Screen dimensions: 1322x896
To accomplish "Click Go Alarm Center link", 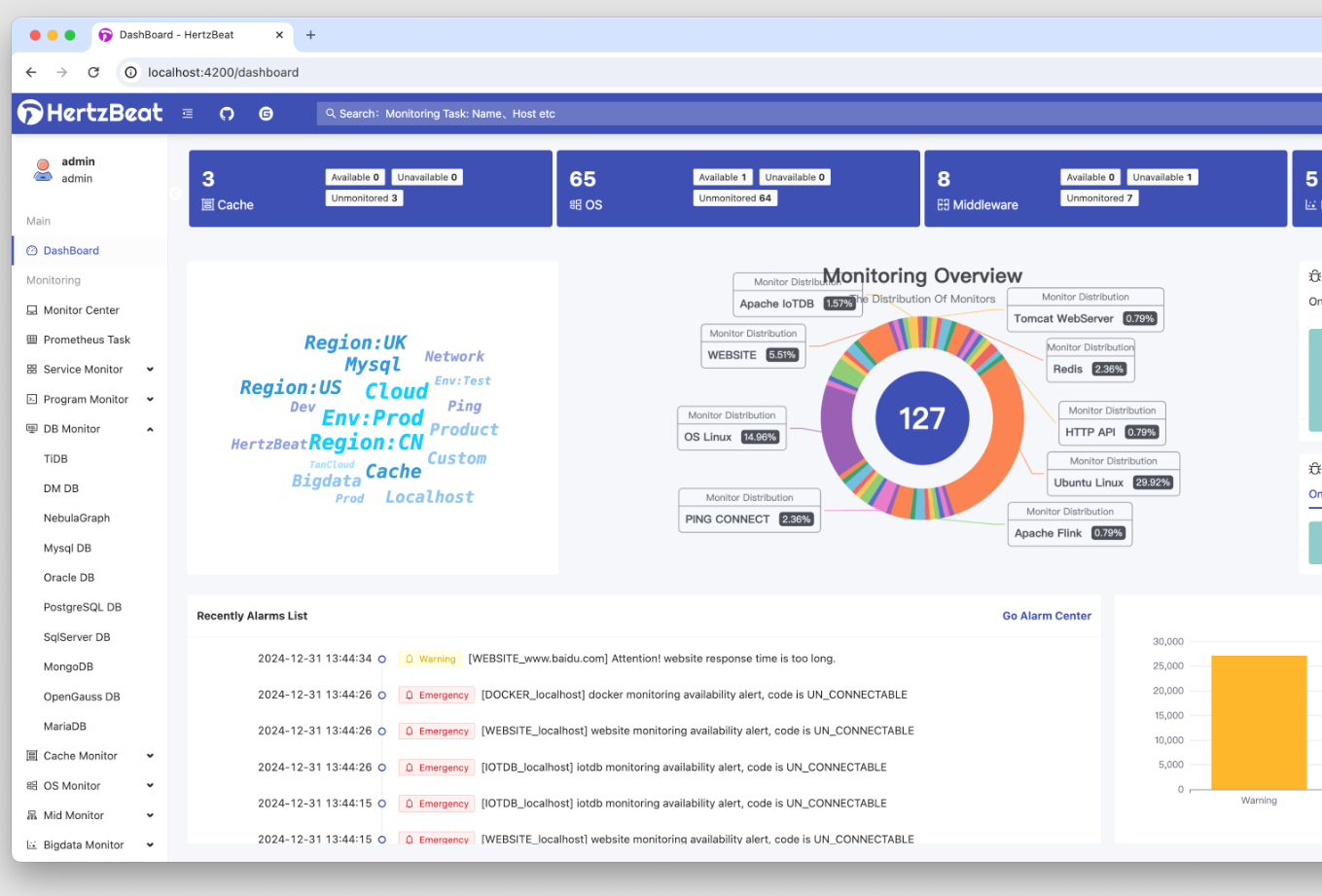I will (x=1047, y=616).
